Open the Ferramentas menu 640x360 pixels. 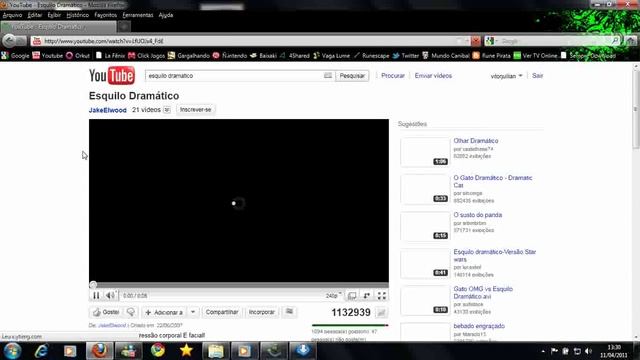click(138, 15)
